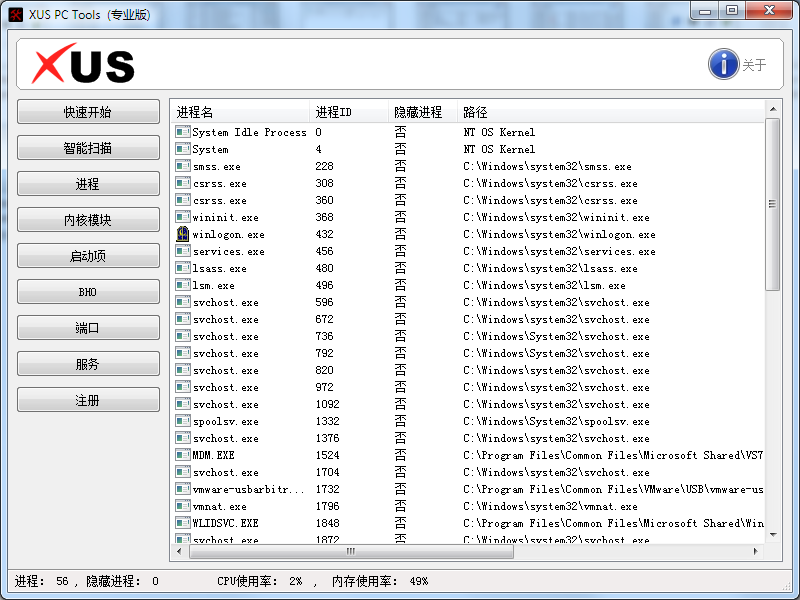
Task: Select the winlogon.exe process icon
Action: [x=182, y=234]
